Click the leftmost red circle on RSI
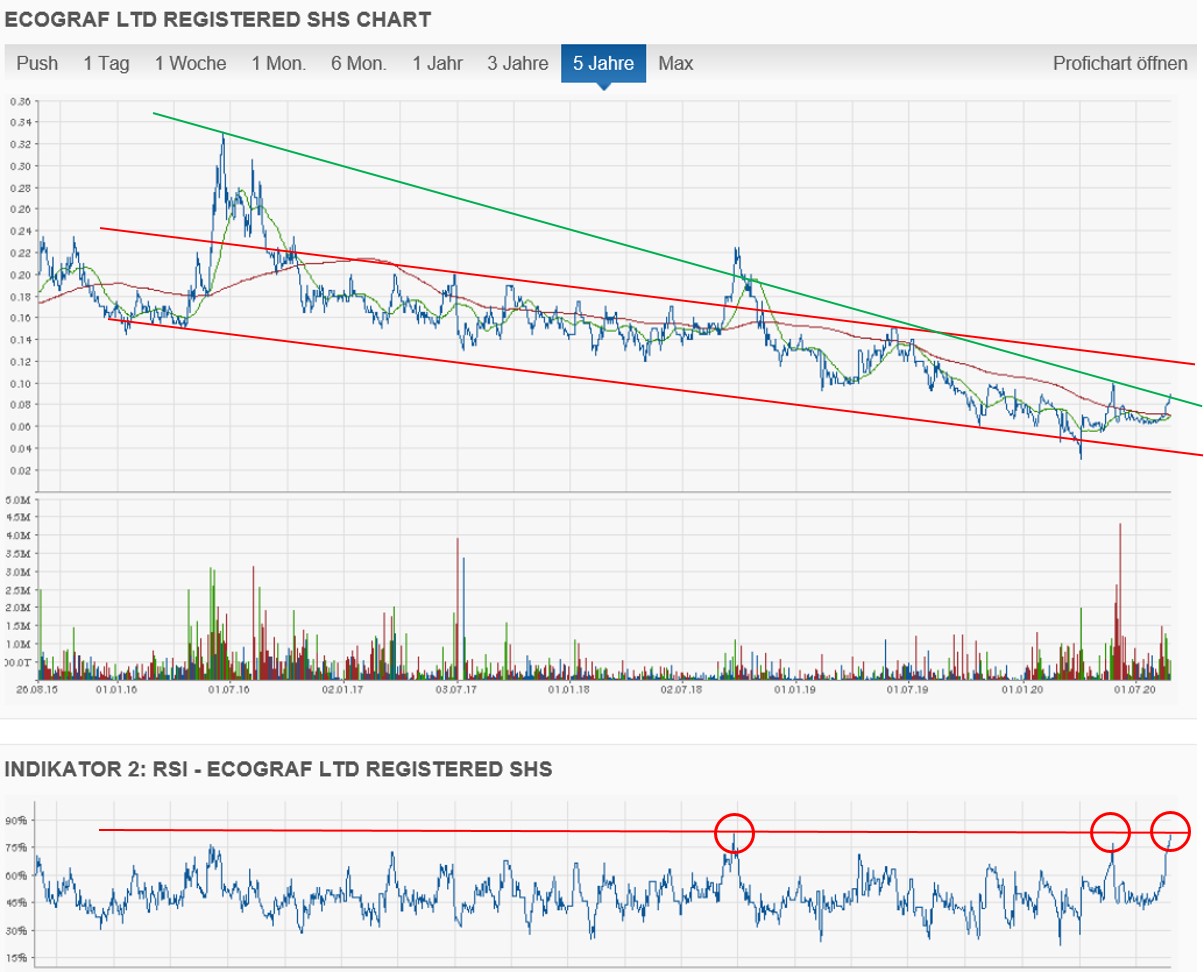Viewport: 1204px width, 972px height. [x=735, y=832]
